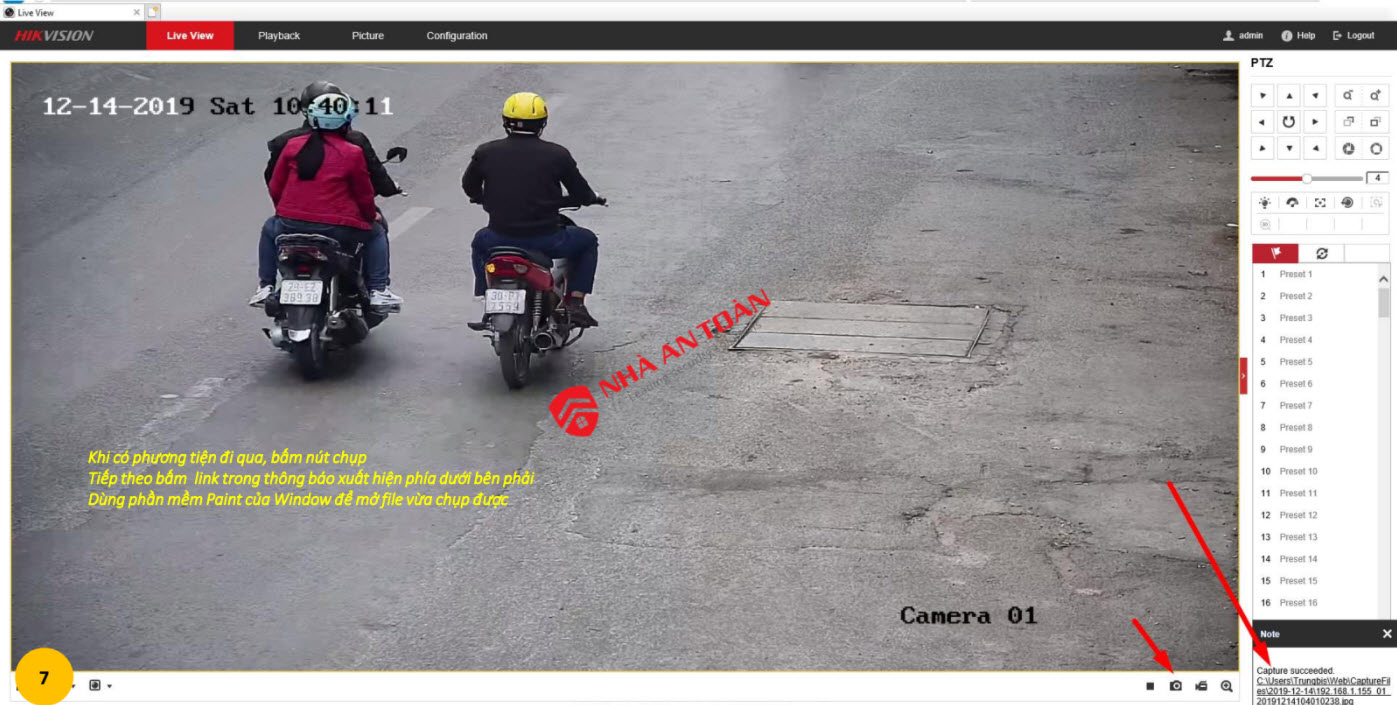Collapse the PTZ panel with red side arrow
The height and width of the screenshot is (705, 1397).
point(1244,375)
